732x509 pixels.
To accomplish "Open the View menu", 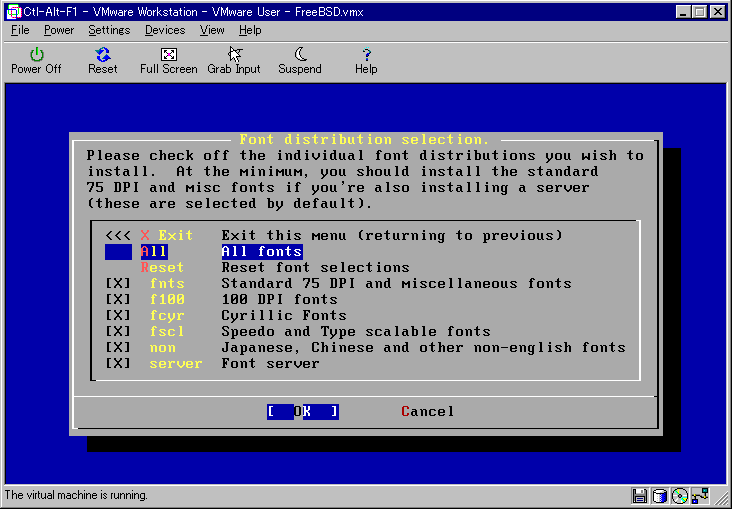I will (x=212, y=30).
